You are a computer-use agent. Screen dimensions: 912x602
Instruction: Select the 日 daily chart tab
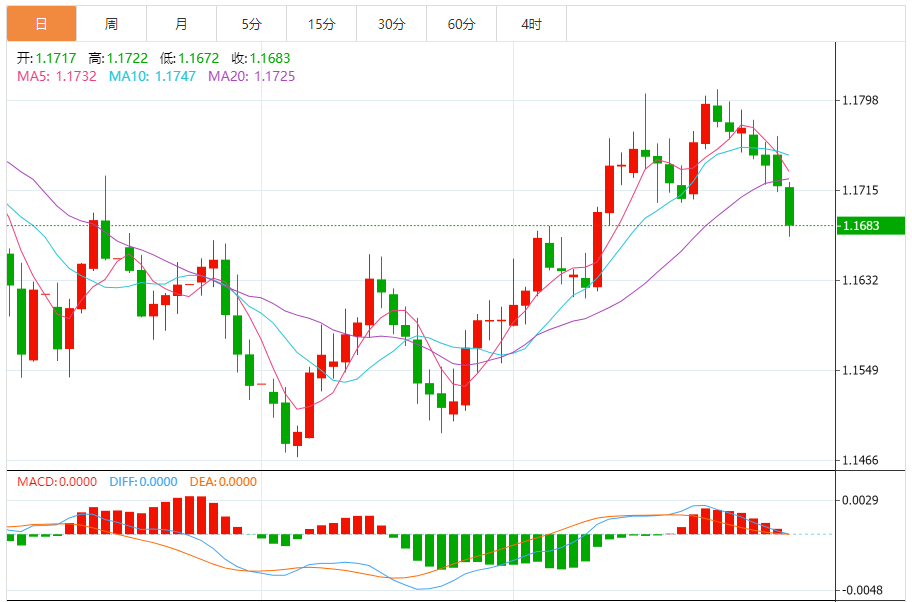point(41,24)
